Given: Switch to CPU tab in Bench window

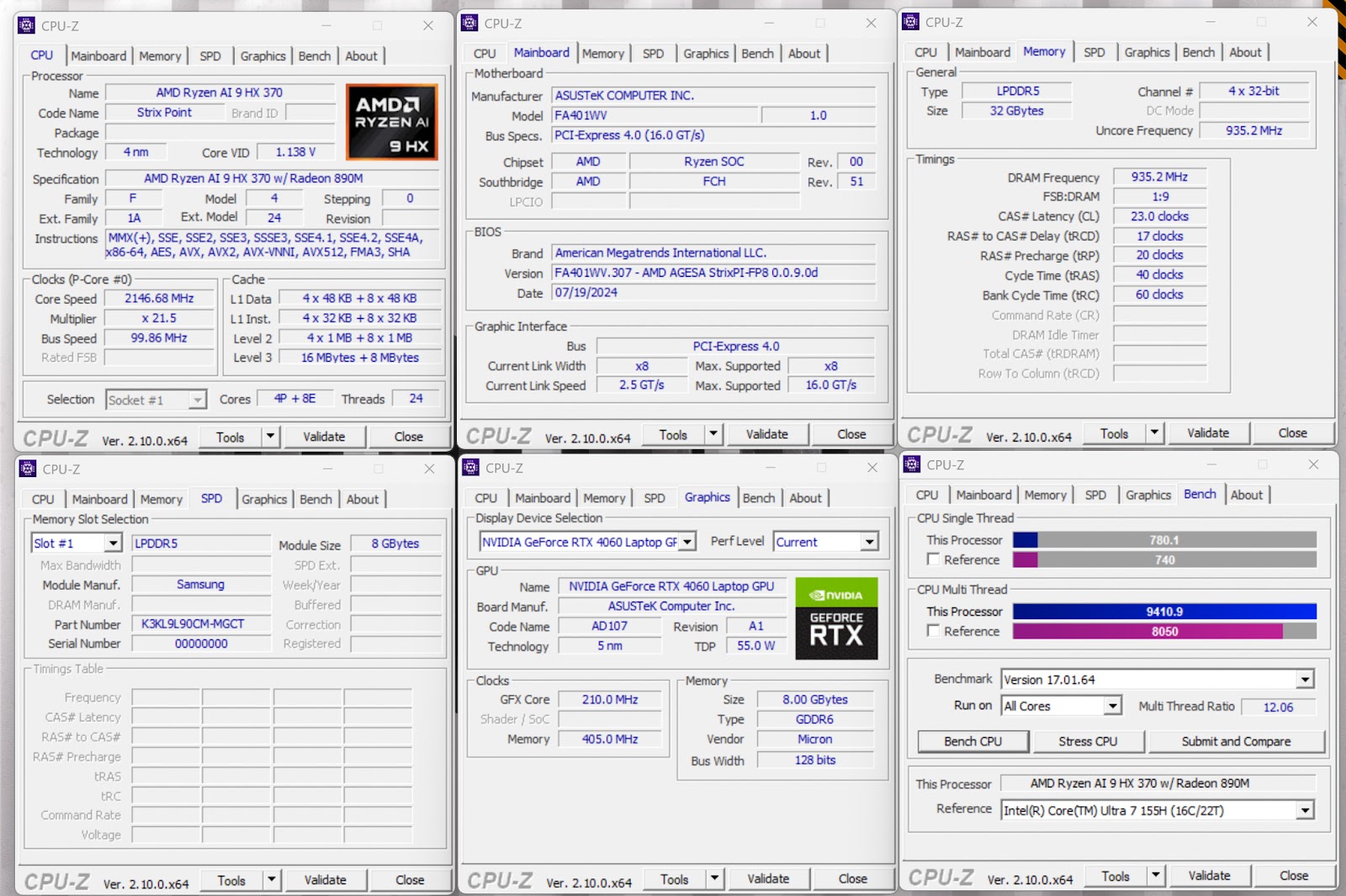Looking at the screenshot, I should [927, 495].
